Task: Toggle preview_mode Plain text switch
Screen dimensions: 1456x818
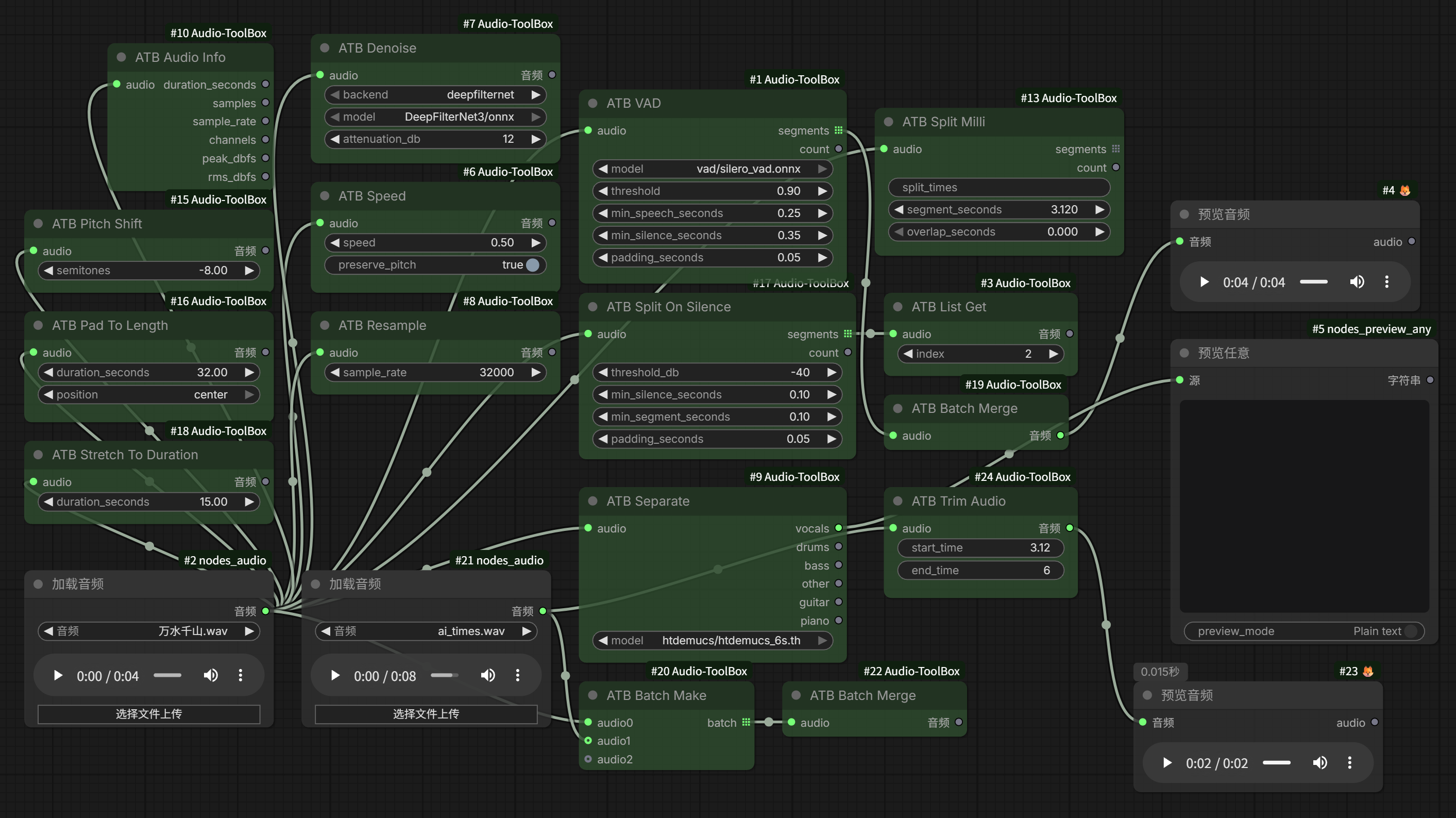Action: 1411,631
